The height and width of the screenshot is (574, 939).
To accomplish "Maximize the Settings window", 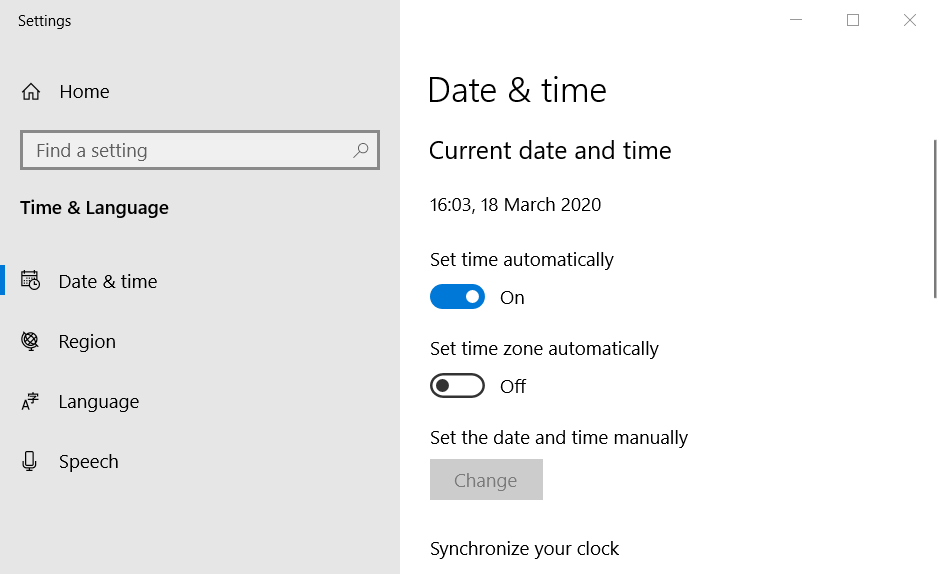I will pos(853,20).
